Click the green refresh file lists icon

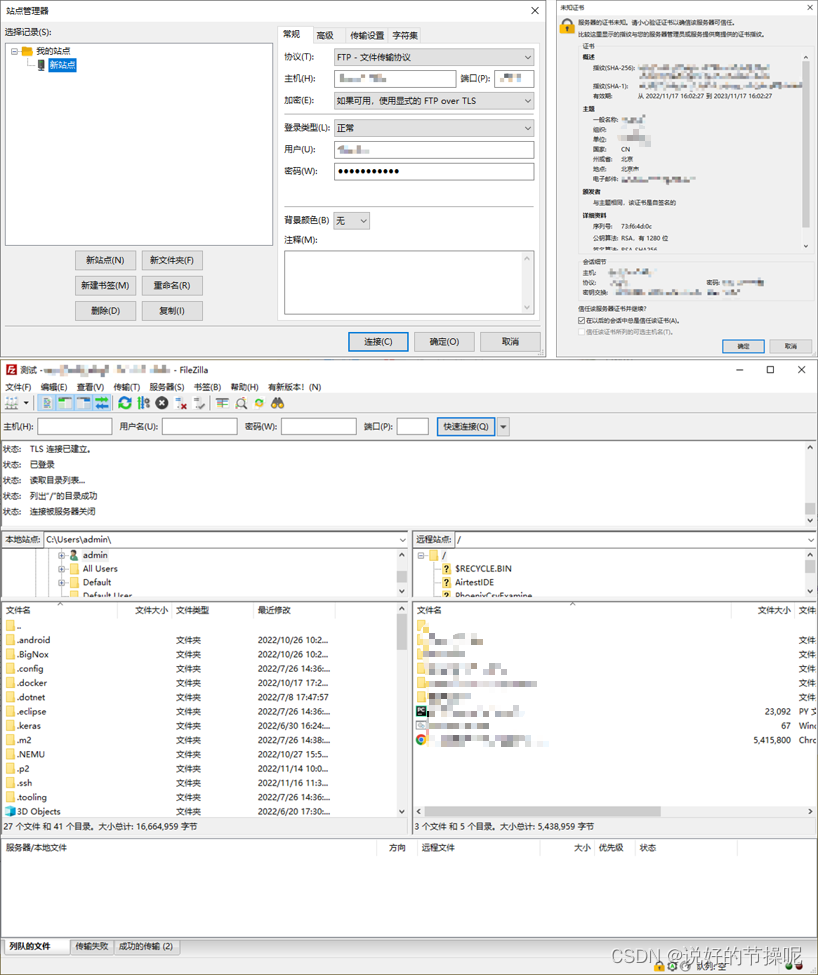pyautogui.click(x=125, y=404)
